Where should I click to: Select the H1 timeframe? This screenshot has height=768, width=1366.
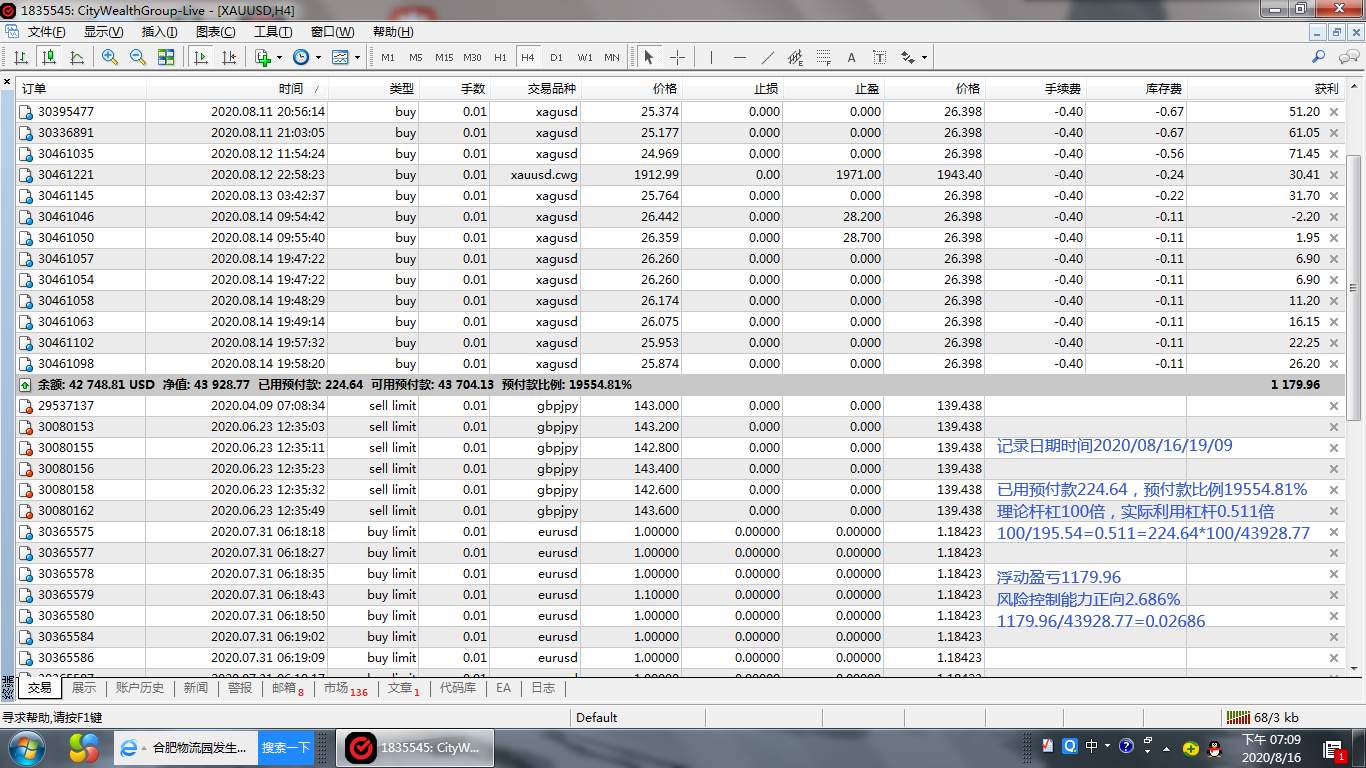(501, 57)
